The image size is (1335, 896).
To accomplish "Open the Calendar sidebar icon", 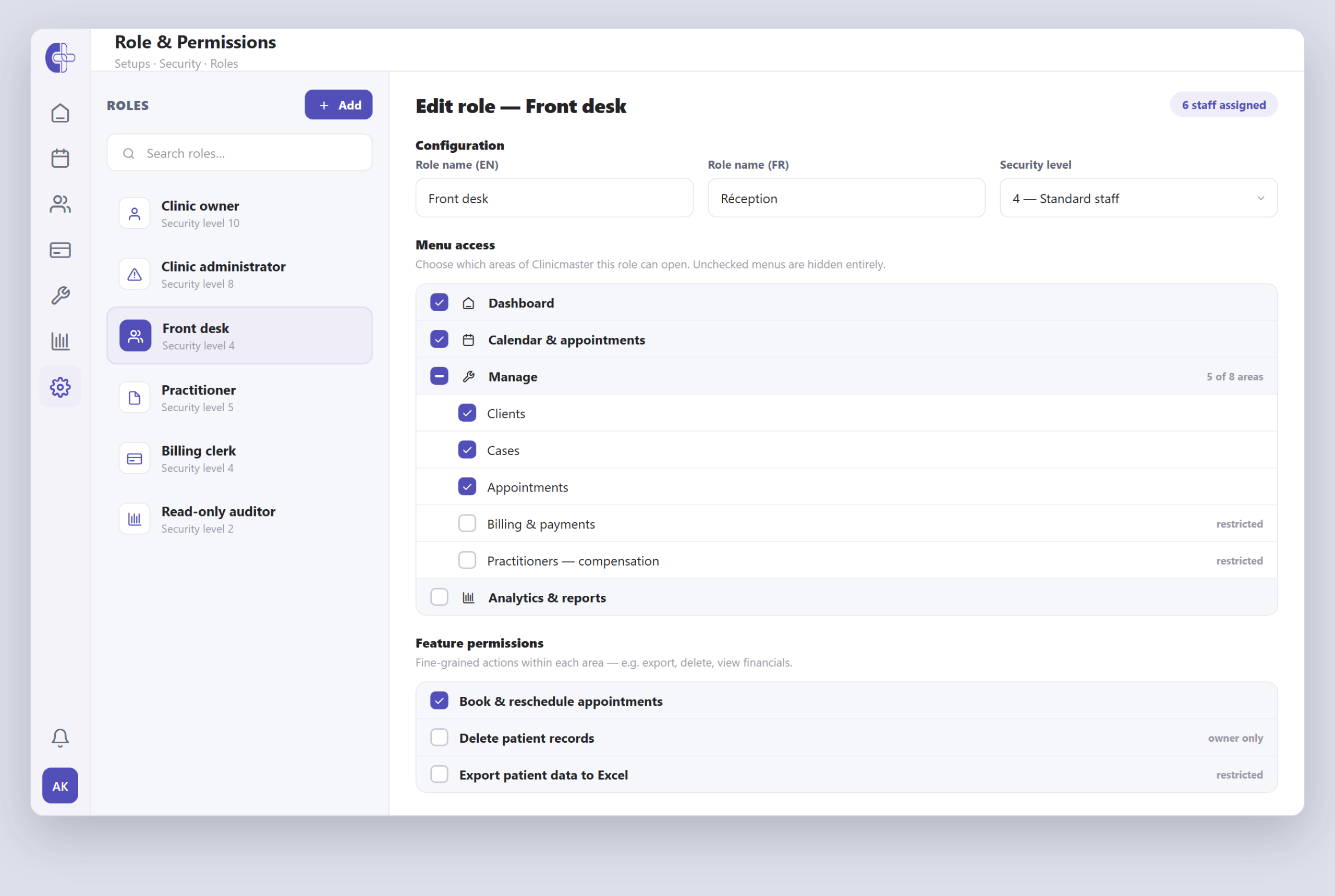I will (x=60, y=158).
